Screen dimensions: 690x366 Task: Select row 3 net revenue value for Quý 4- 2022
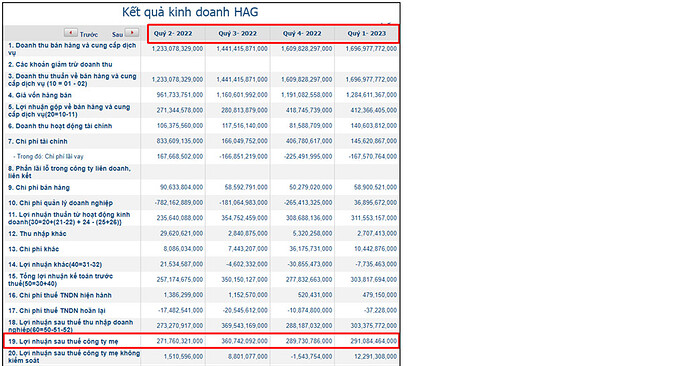(307, 80)
